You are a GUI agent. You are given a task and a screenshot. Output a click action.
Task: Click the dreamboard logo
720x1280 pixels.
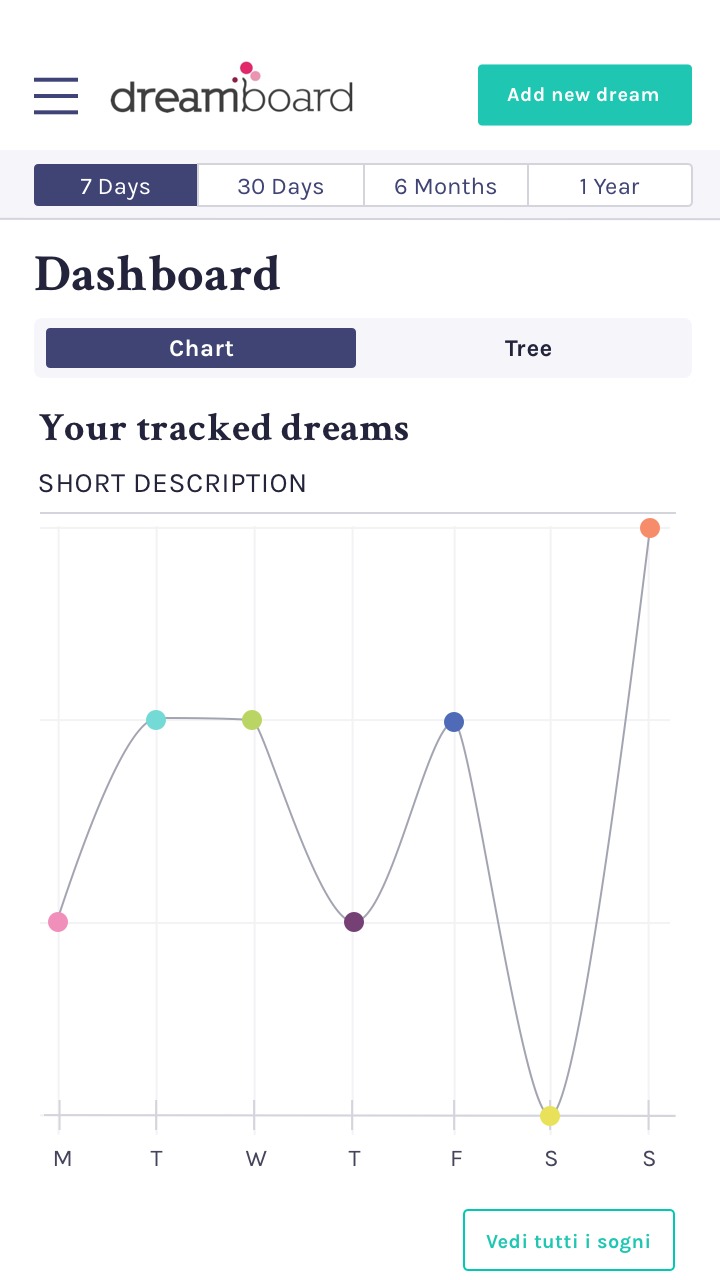point(231,89)
